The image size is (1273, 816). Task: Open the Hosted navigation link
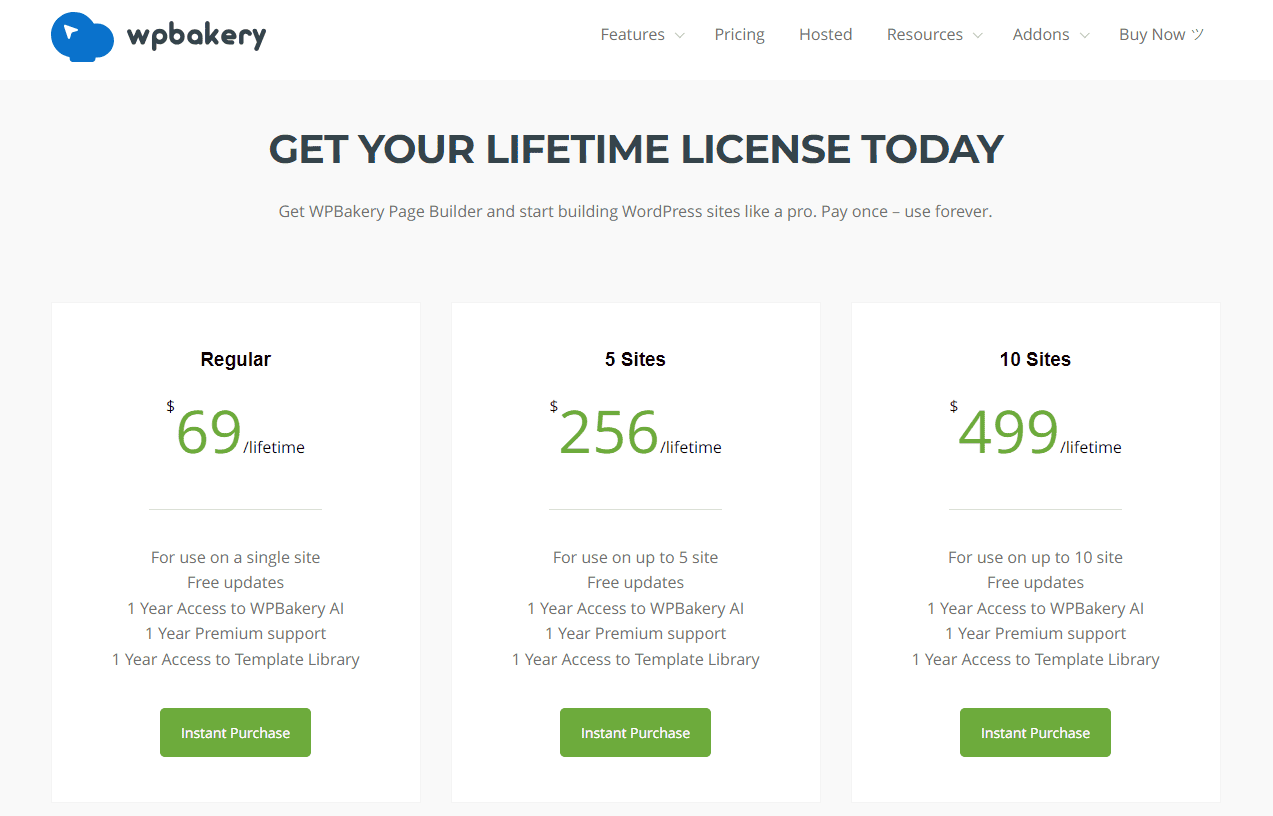point(825,35)
